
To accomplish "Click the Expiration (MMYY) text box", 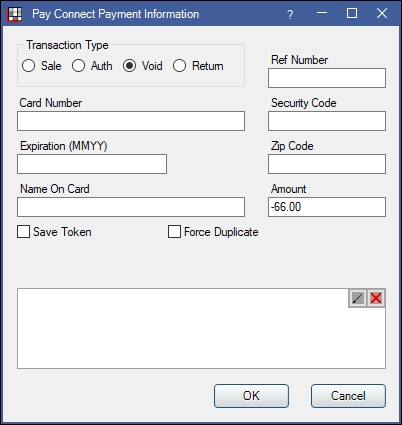I will [92, 164].
